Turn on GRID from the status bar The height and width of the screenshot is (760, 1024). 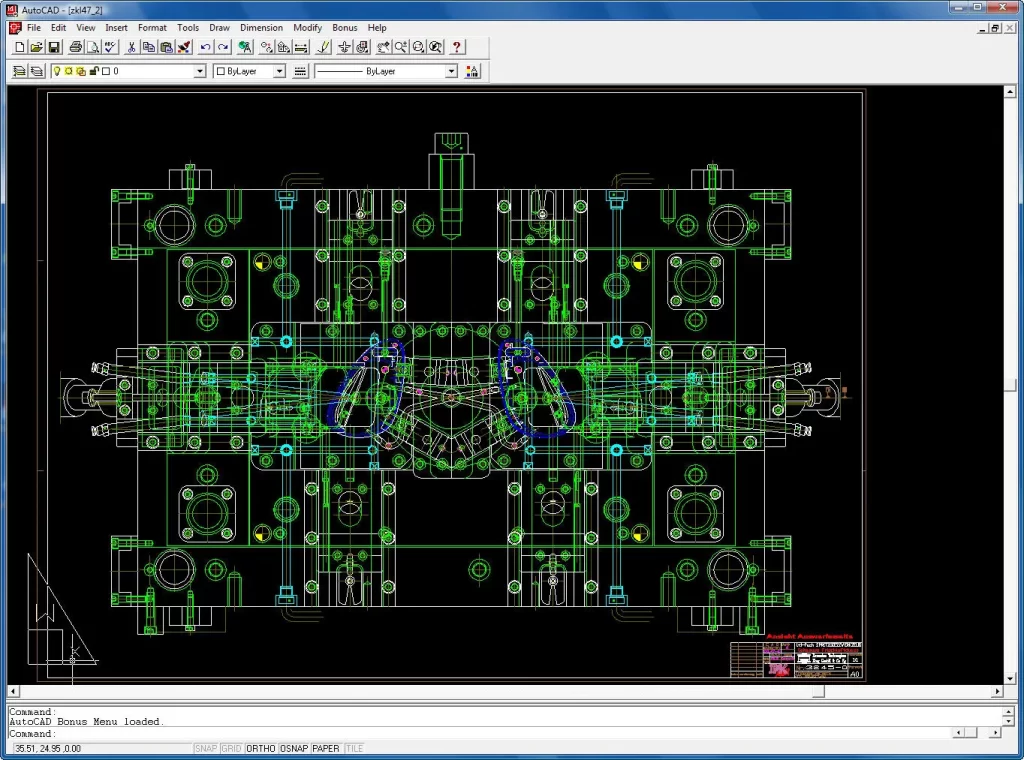point(230,748)
